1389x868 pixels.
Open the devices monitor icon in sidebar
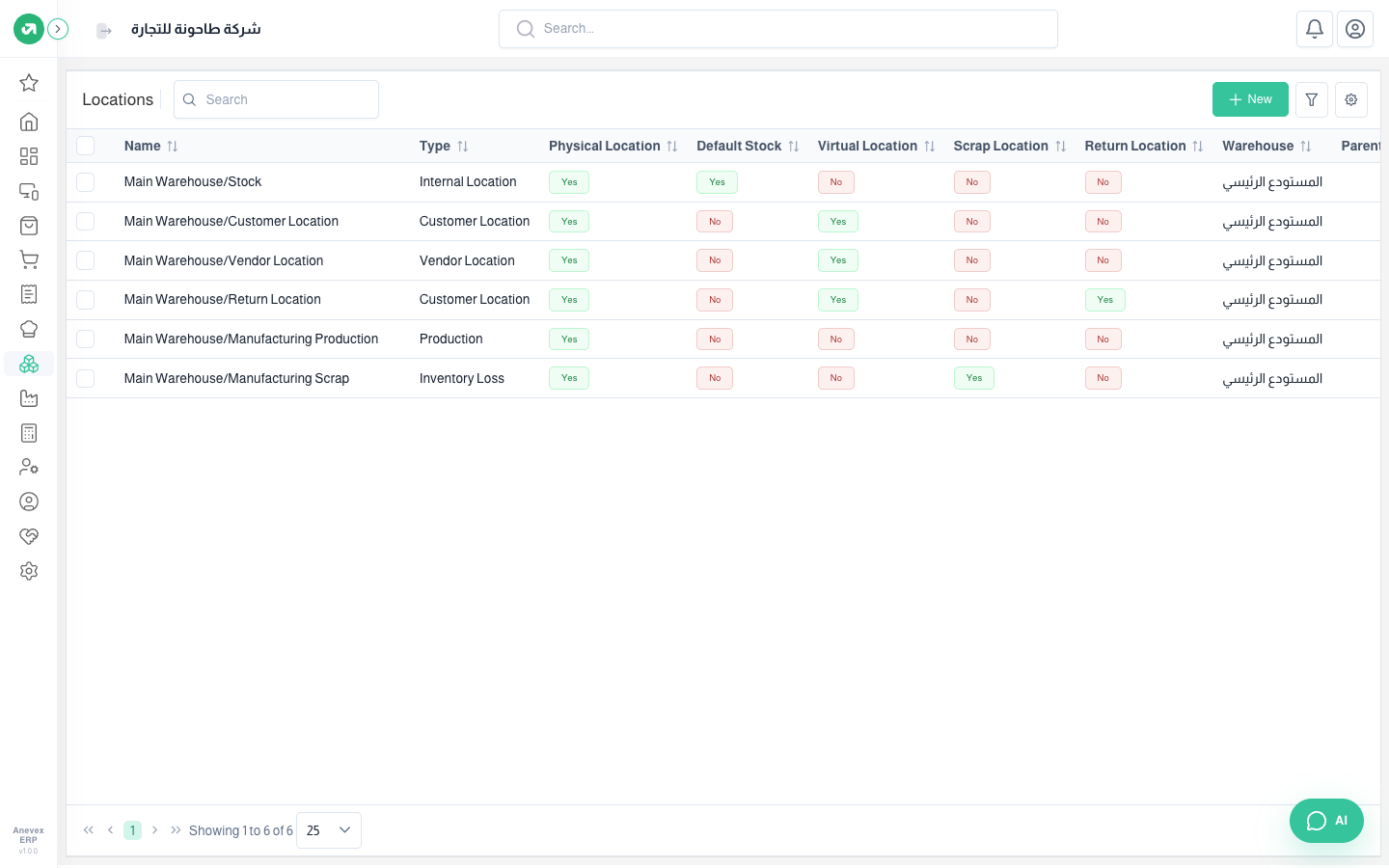(29, 191)
